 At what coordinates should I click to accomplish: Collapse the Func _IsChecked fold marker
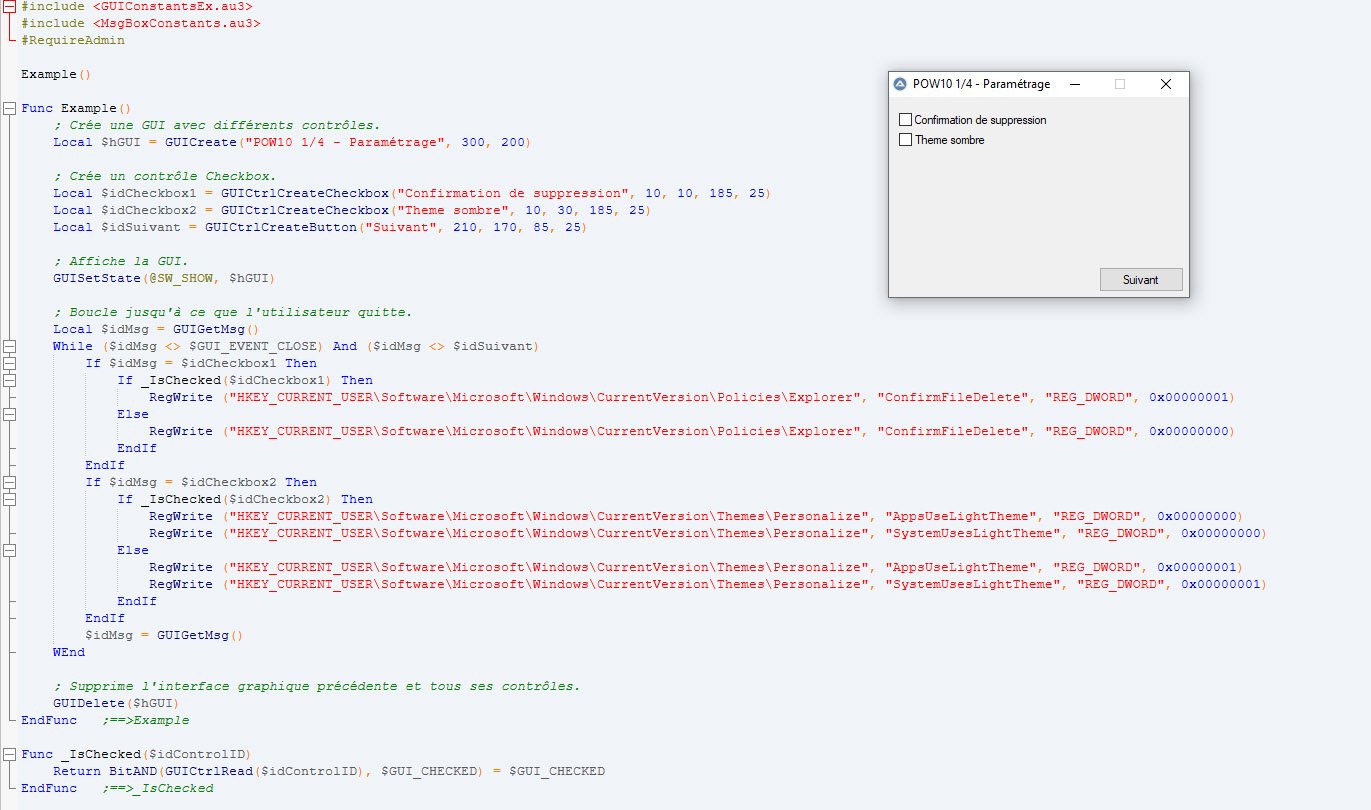tap(10, 754)
